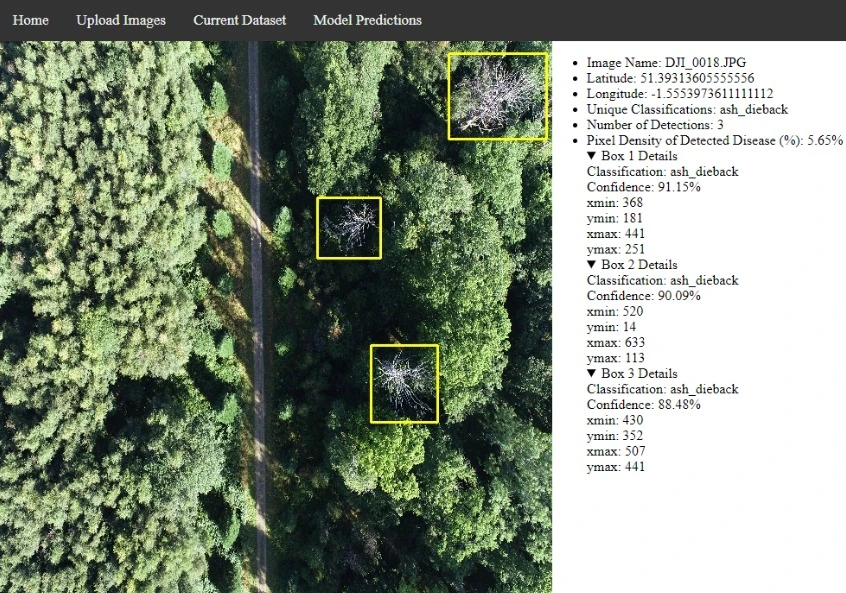Click the ymin: 181 value
The height and width of the screenshot is (593, 846).
[x=615, y=219]
